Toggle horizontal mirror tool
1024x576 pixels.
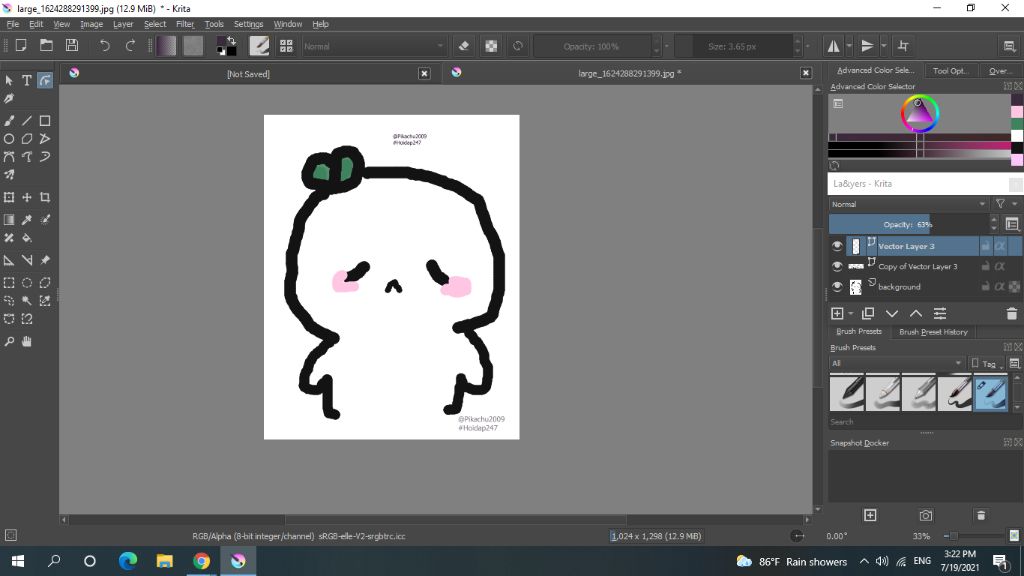[x=834, y=46]
